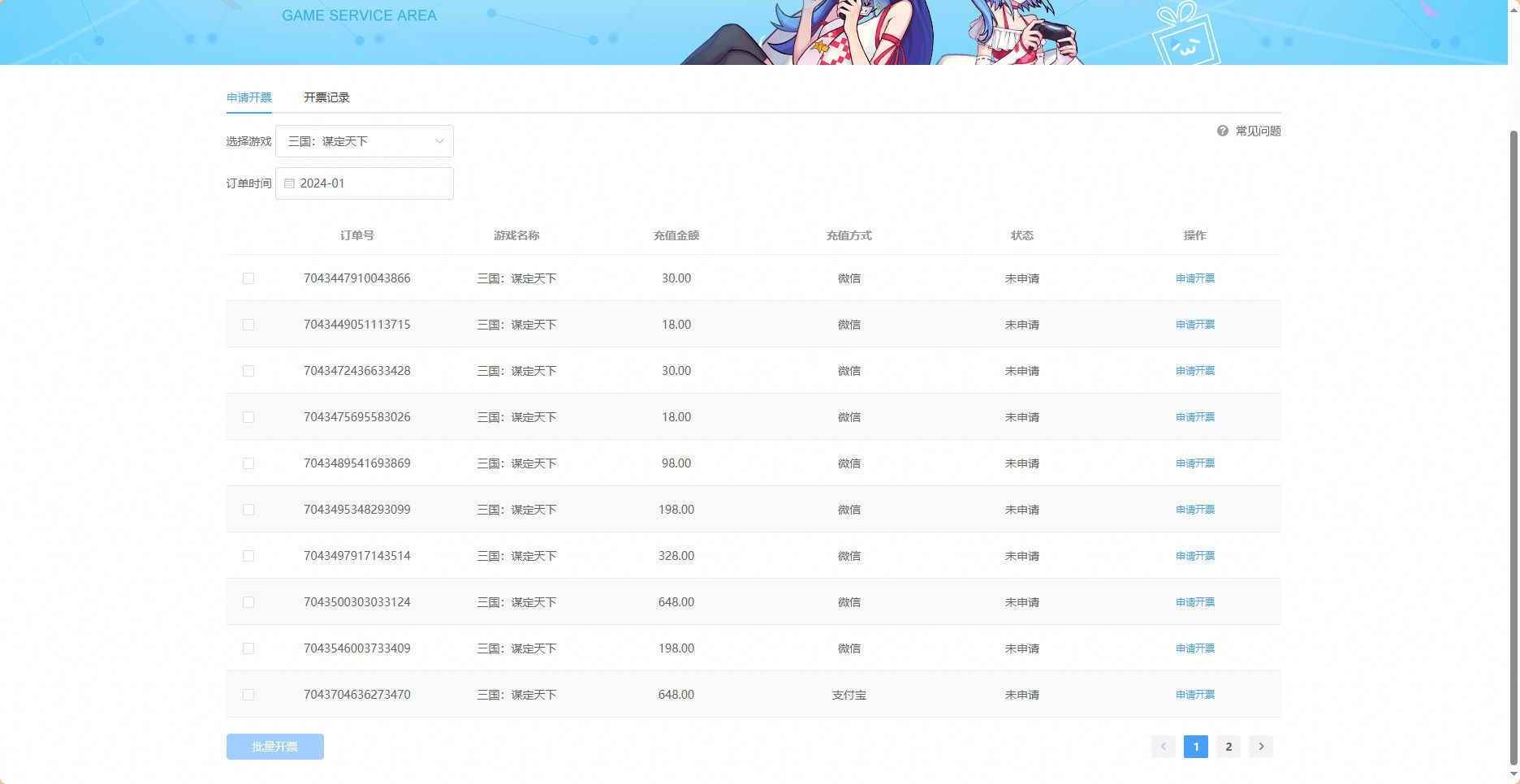Image resolution: width=1520 pixels, height=784 pixels.
Task: Select checkbox for order 7043500303033124
Action: [x=248, y=602]
